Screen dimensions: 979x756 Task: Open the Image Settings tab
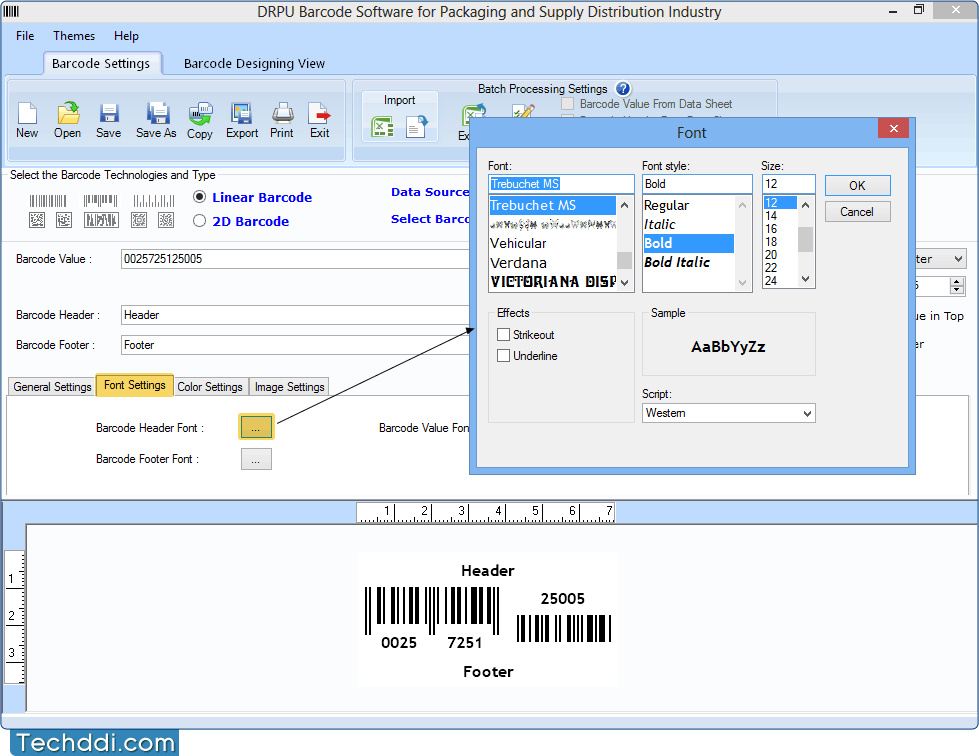[x=289, y=387]
